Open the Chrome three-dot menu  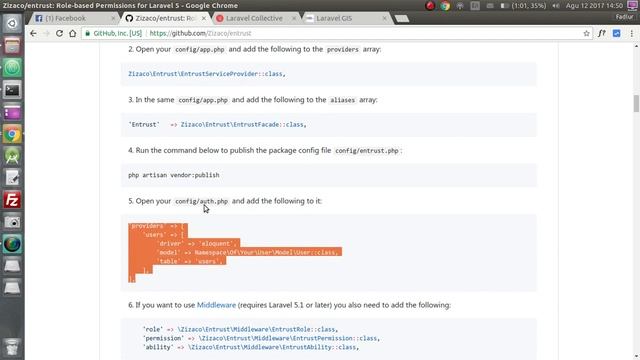click(x=631, y=33)
